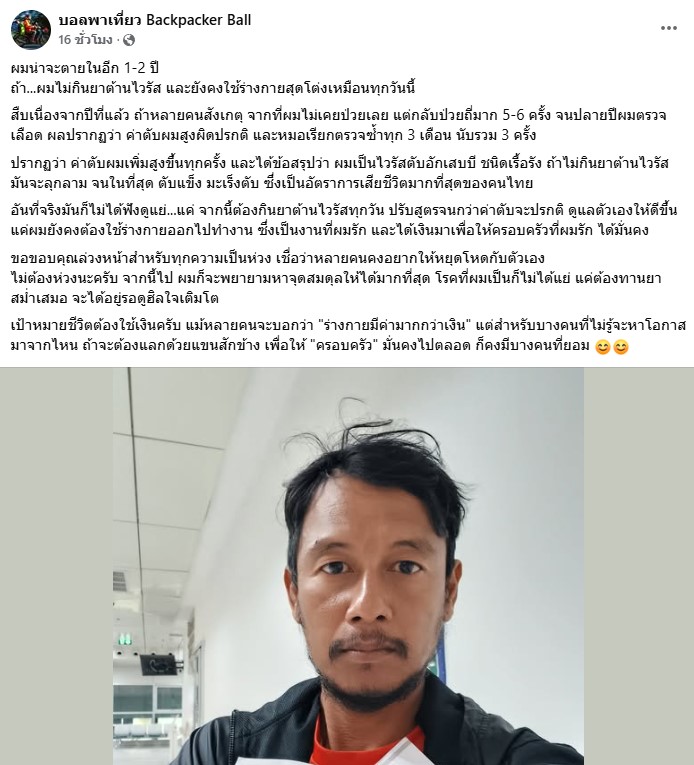Click paragraph starting อันที่จริงมันก็ไม่ได้ฟังดูแย่

coord(344,220)
